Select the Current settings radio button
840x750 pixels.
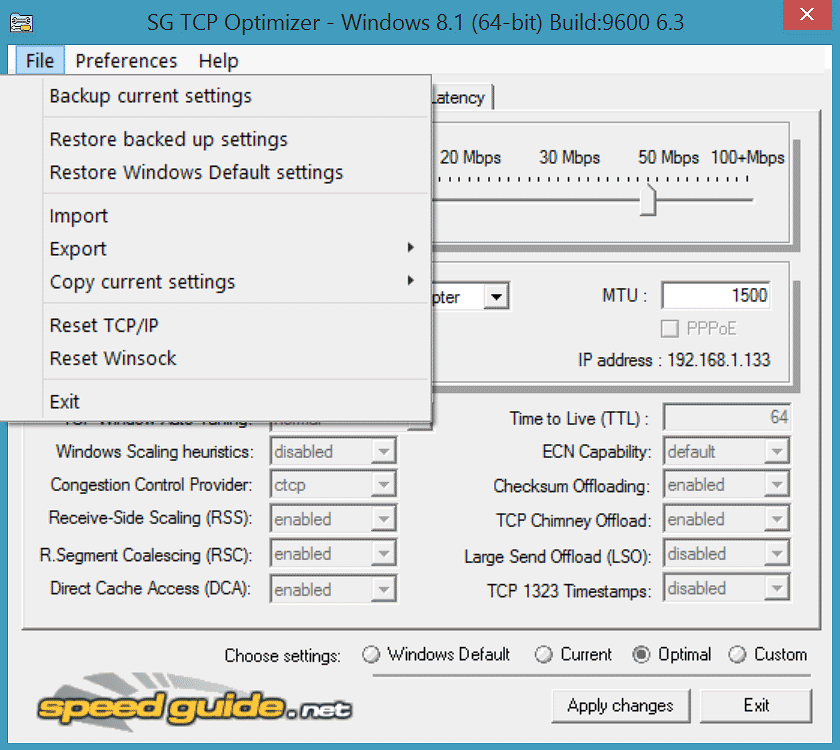pos(543,655)
